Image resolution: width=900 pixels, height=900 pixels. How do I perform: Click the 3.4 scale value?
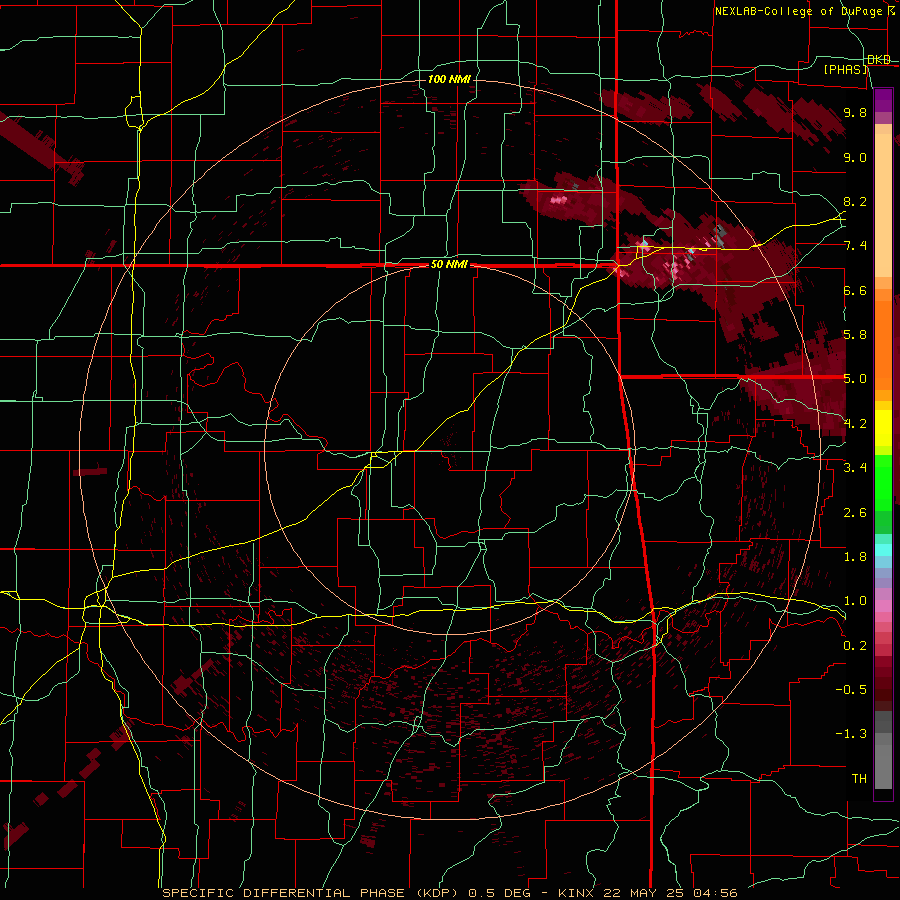pyautogui.click(x=855, y=468)
